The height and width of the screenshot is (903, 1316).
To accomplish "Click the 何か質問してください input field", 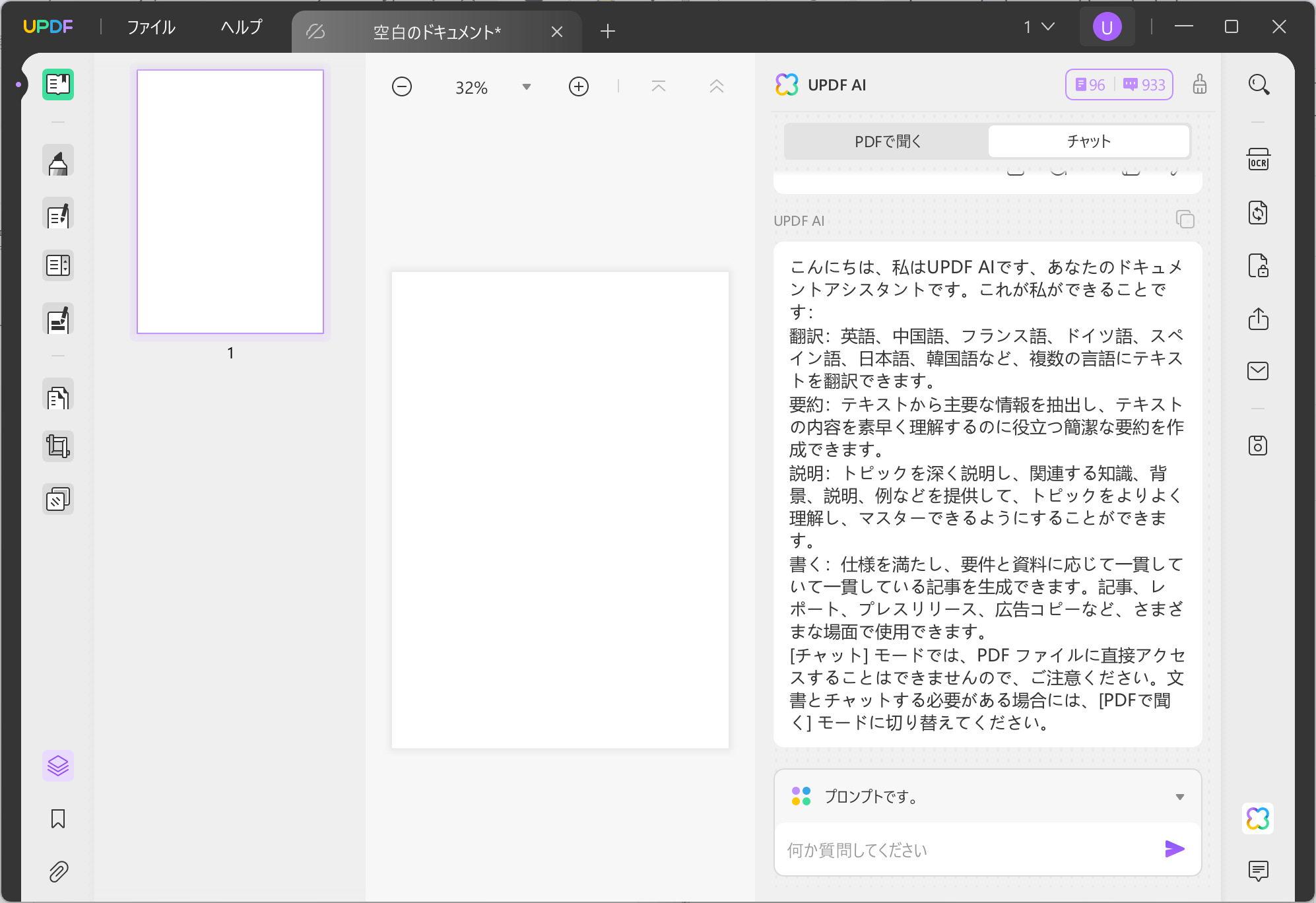I will [x=970, y=850].
